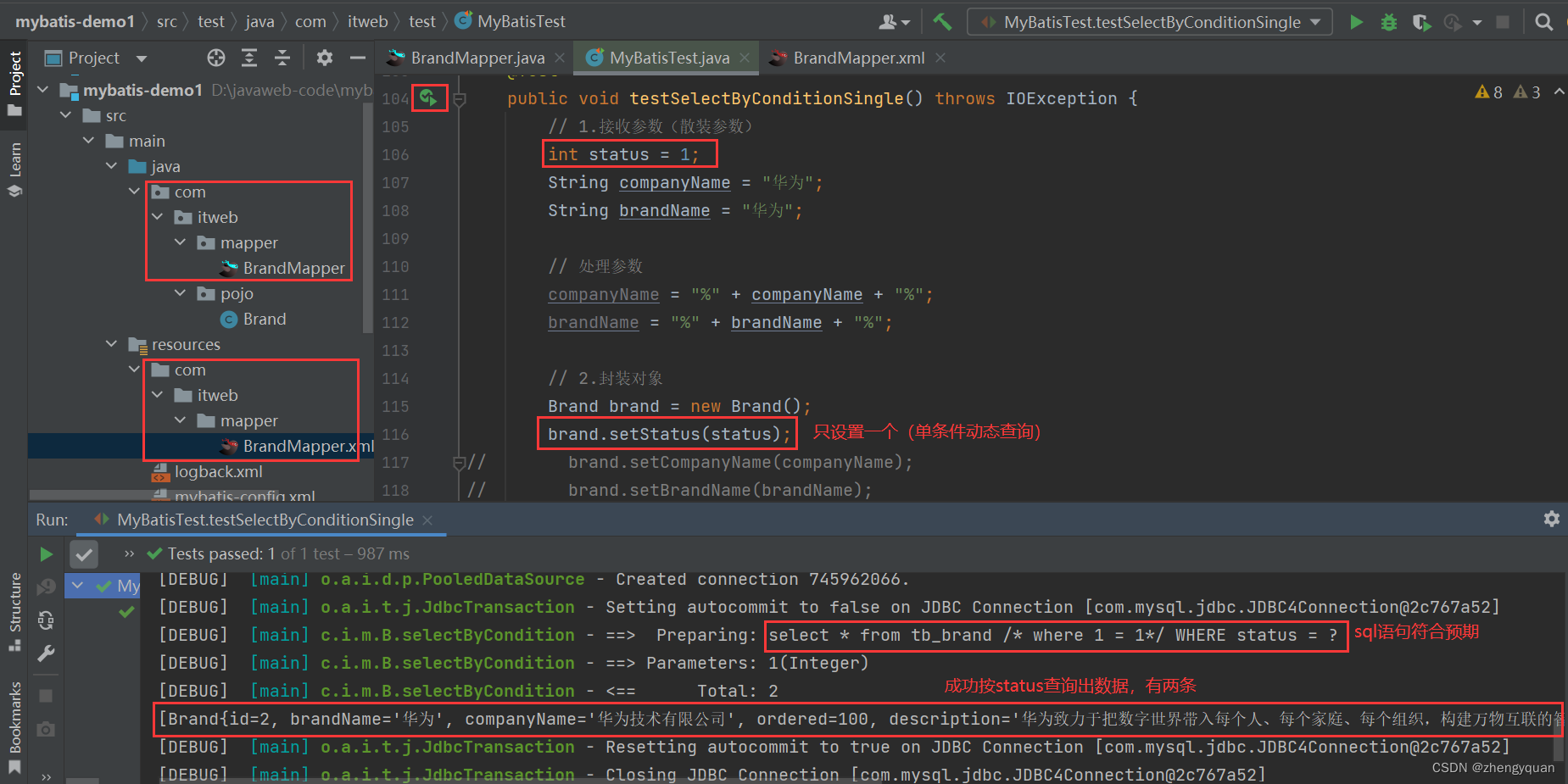Click the stop square in Run panel sidebar
This screenshot has height=784, width=1568.
coord(47,696)
